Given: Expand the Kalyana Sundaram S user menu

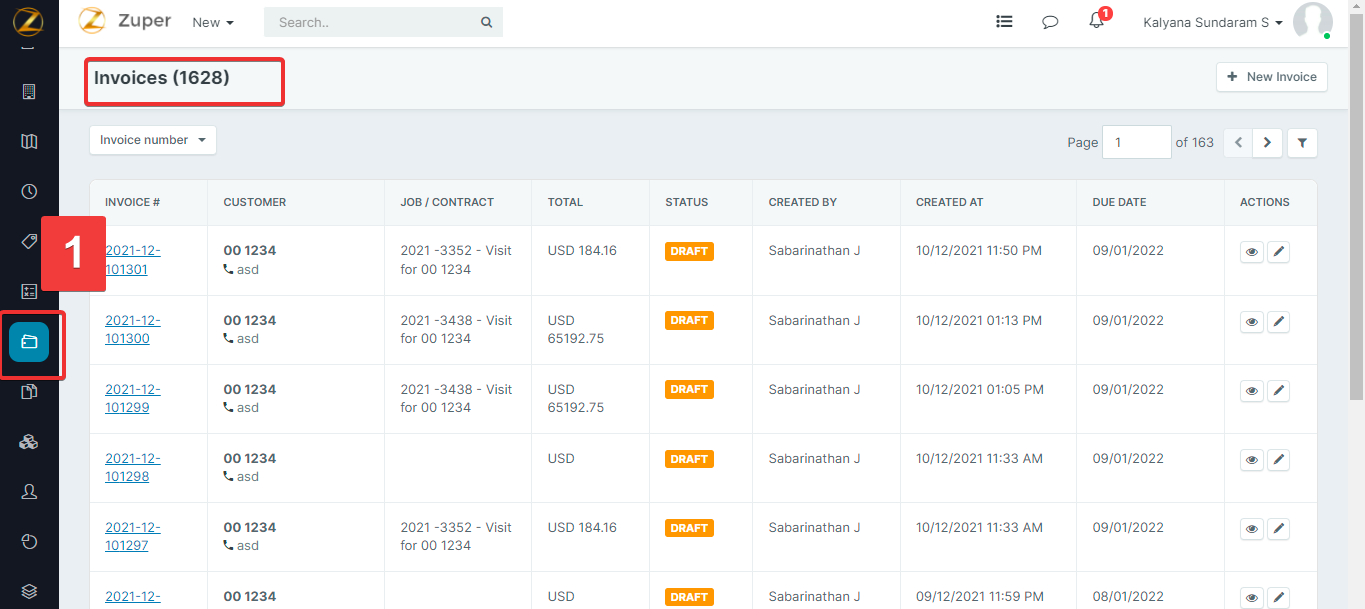Looking at the screenshot, I should [x=1212, y=22].
